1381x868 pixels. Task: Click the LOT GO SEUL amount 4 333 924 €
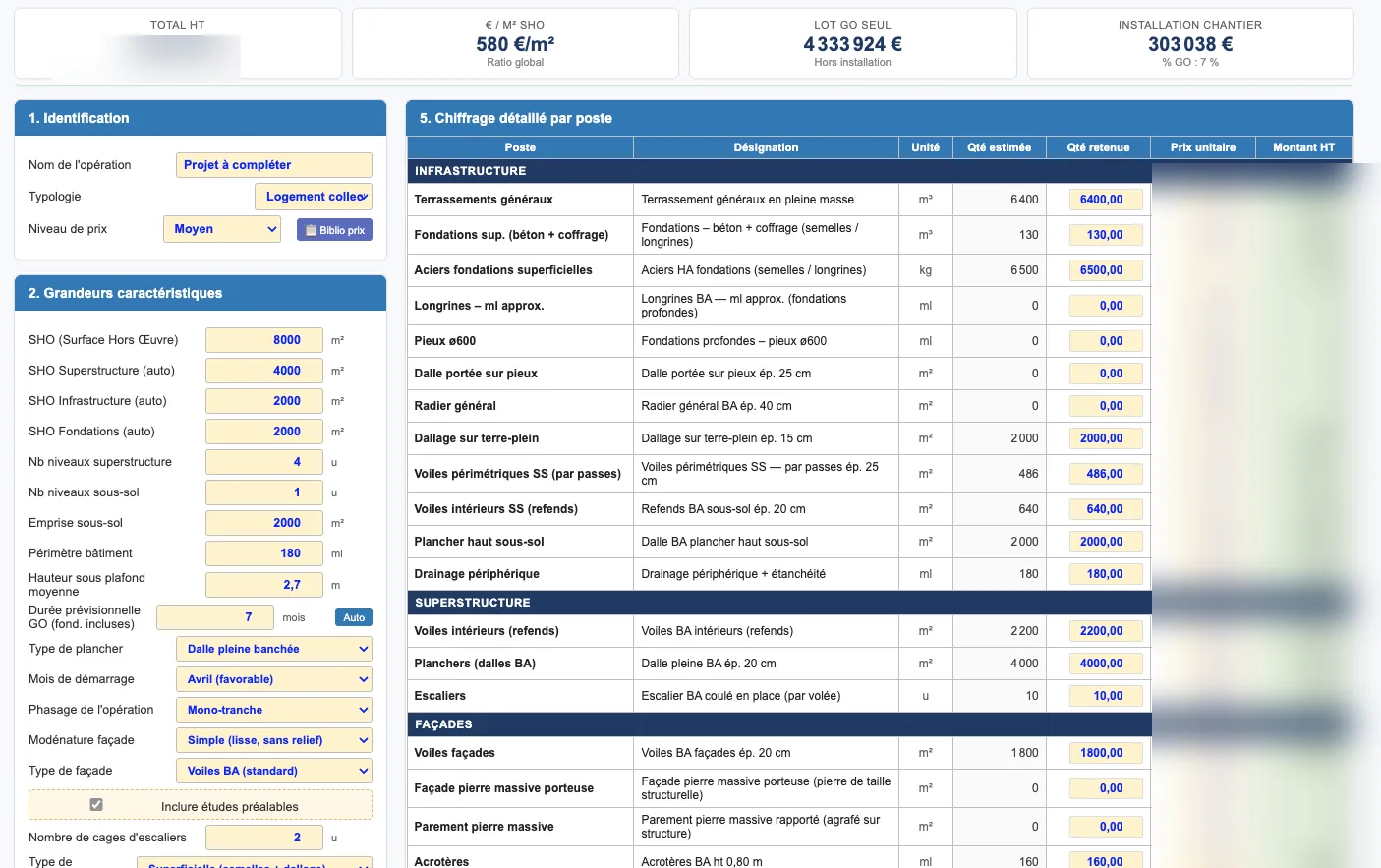853,44
